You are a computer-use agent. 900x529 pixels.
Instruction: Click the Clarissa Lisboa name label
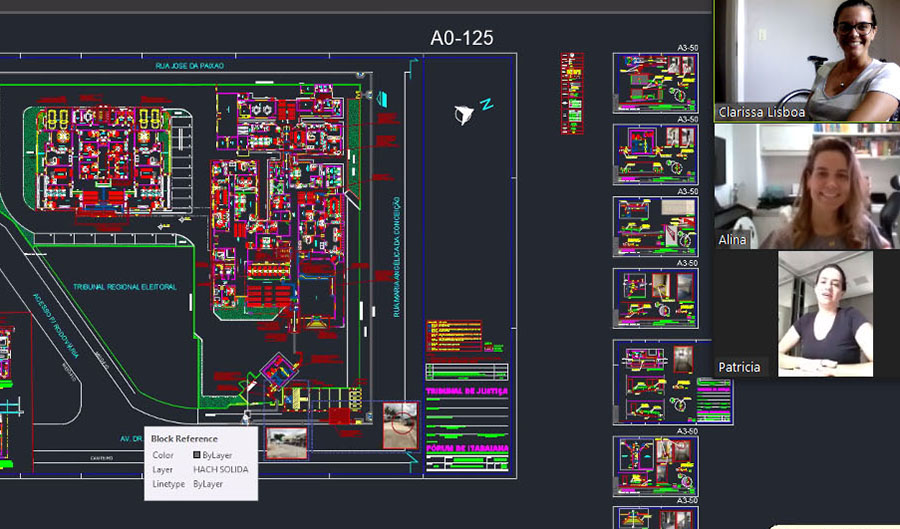pos(761,113)
